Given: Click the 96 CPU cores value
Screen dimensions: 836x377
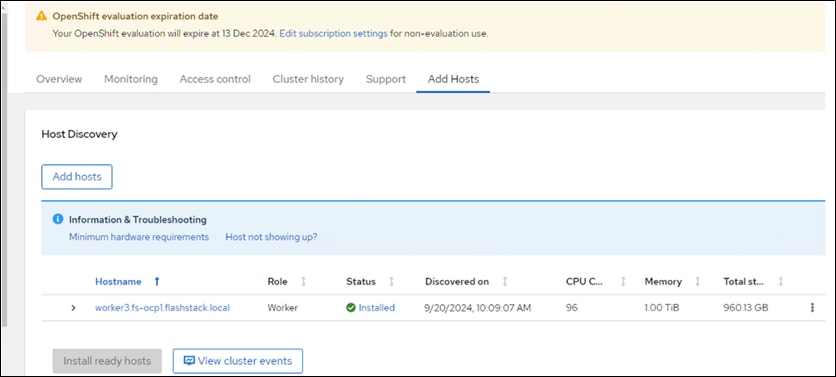Looking at the screenshot, I should tap(572, 308).
